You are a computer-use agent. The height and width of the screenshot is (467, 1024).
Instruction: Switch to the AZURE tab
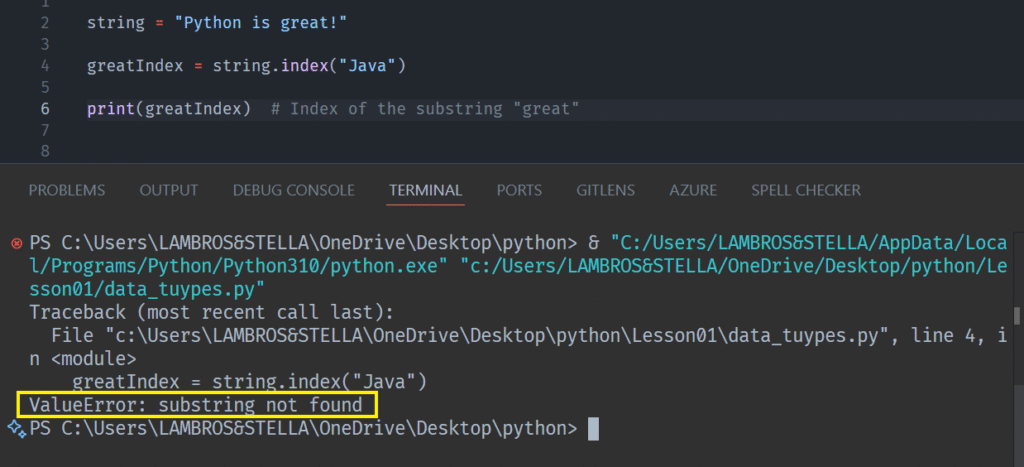click(x=693, y=190)
